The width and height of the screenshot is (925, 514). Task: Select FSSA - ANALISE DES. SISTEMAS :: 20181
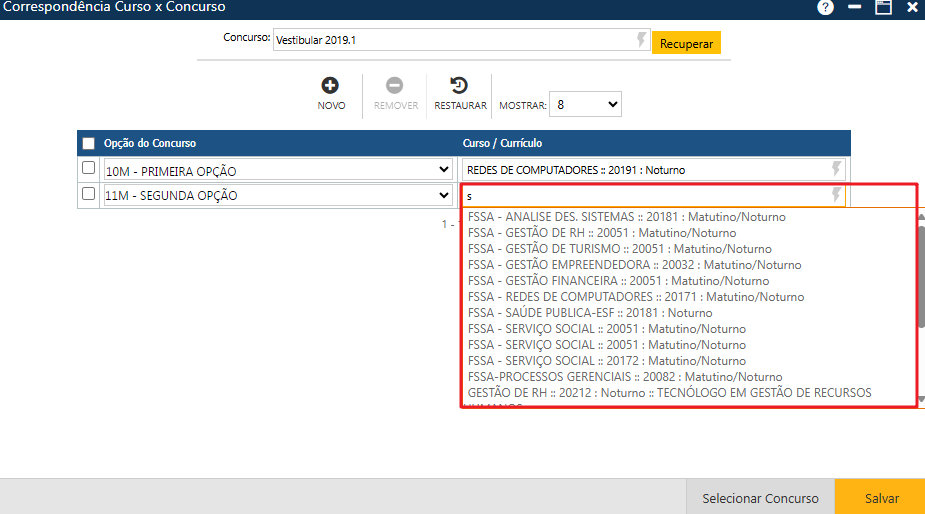(626, 217)
